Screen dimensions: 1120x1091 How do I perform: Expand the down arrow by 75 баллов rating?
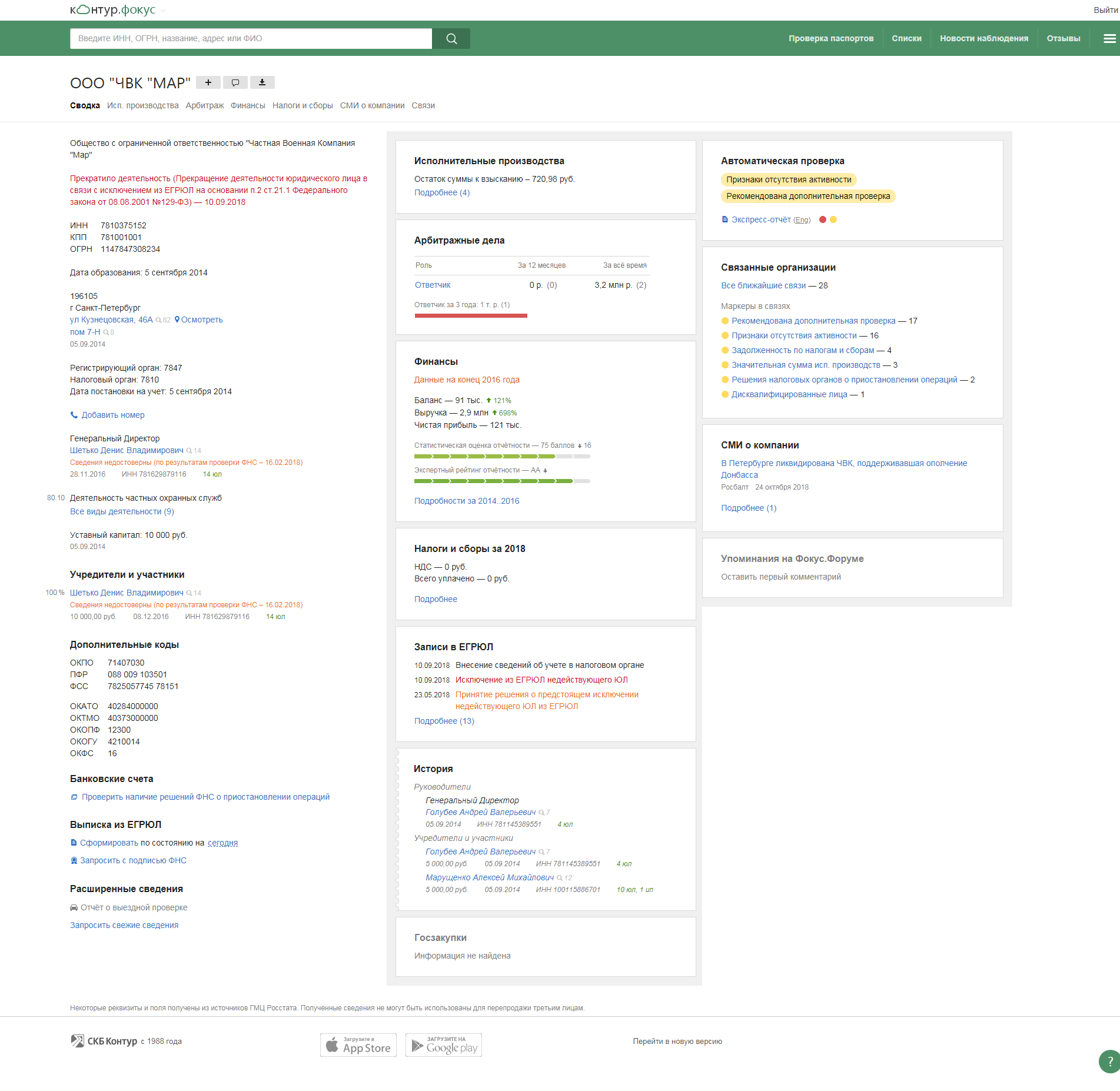coord(580,446)
